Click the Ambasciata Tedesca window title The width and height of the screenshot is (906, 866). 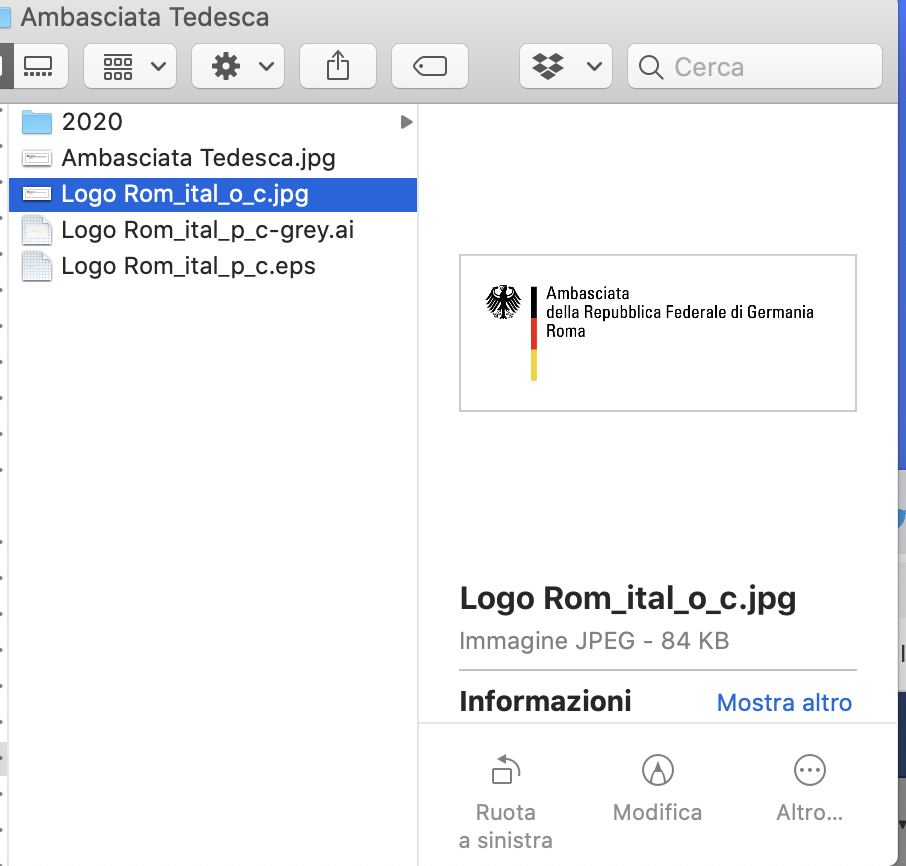tap(145, 17)
